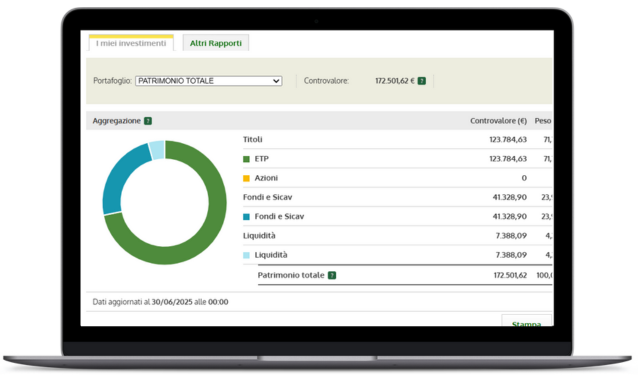Viewport: 638px width, 386px height.
Task: Click the Stampa button
Action: 527,321
